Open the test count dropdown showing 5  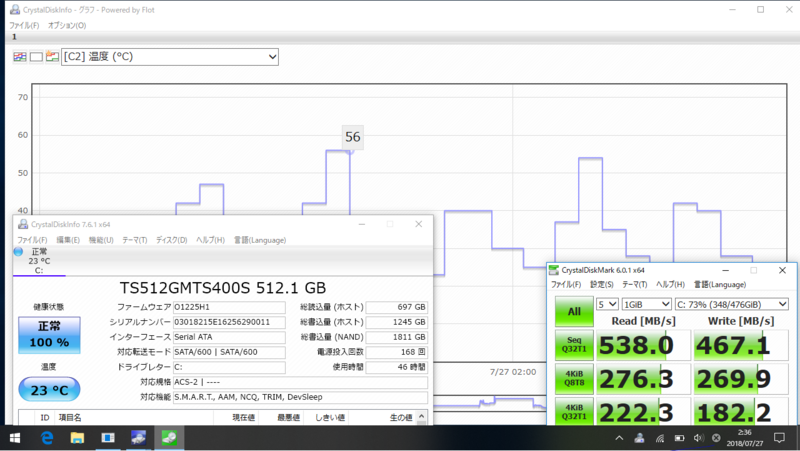[x=607, y=304]
